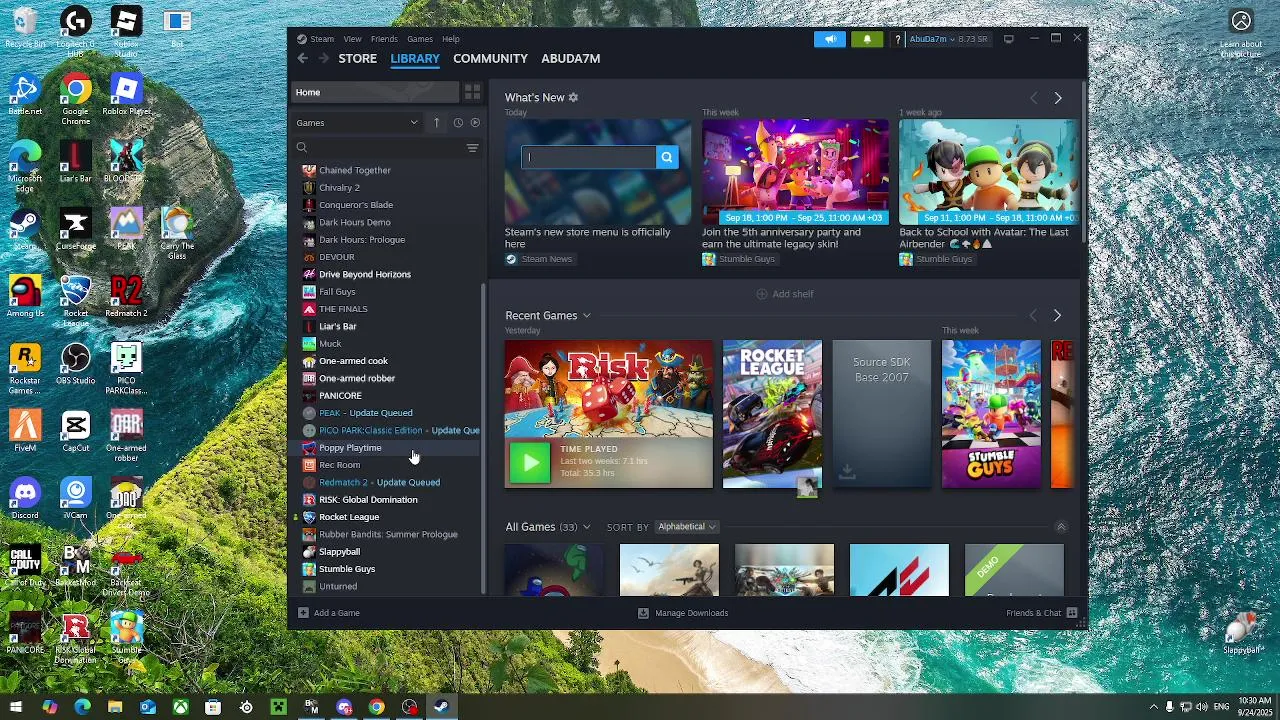Open the green notifications bell
Screen dimensions: 1280x720
(867, 39)
